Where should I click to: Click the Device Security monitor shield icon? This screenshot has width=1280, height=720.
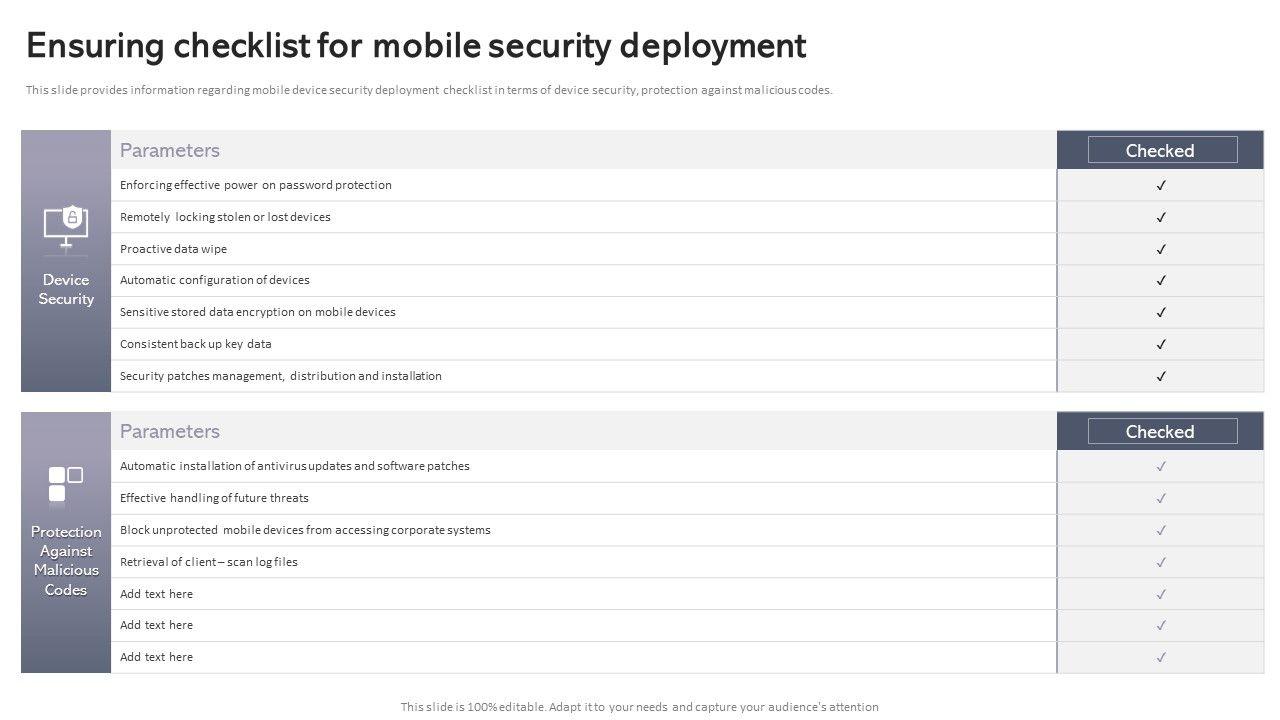66,228
